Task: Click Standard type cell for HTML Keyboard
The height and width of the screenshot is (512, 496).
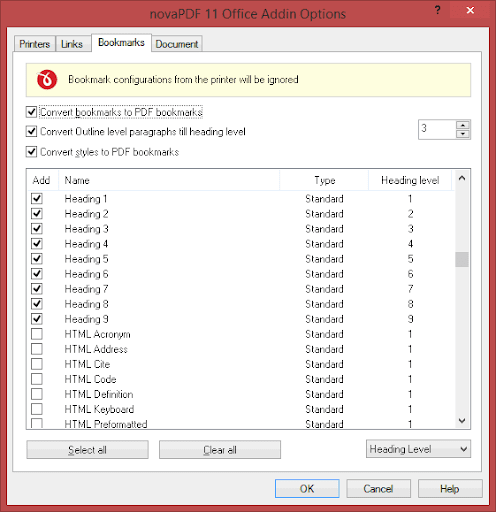Action: tap(324, 409)
